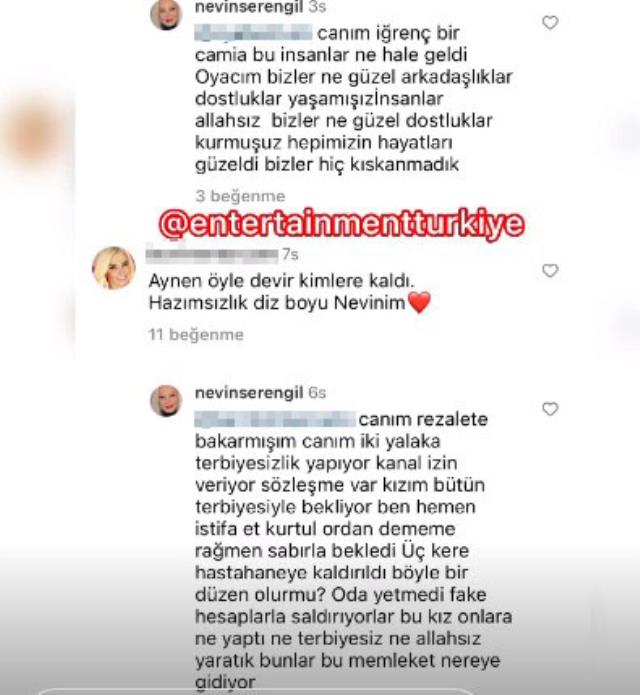Tap the blurred mention before 'canım iğrenç'
The width and height of the screenshot is (640, 695).
pos(253,33)
